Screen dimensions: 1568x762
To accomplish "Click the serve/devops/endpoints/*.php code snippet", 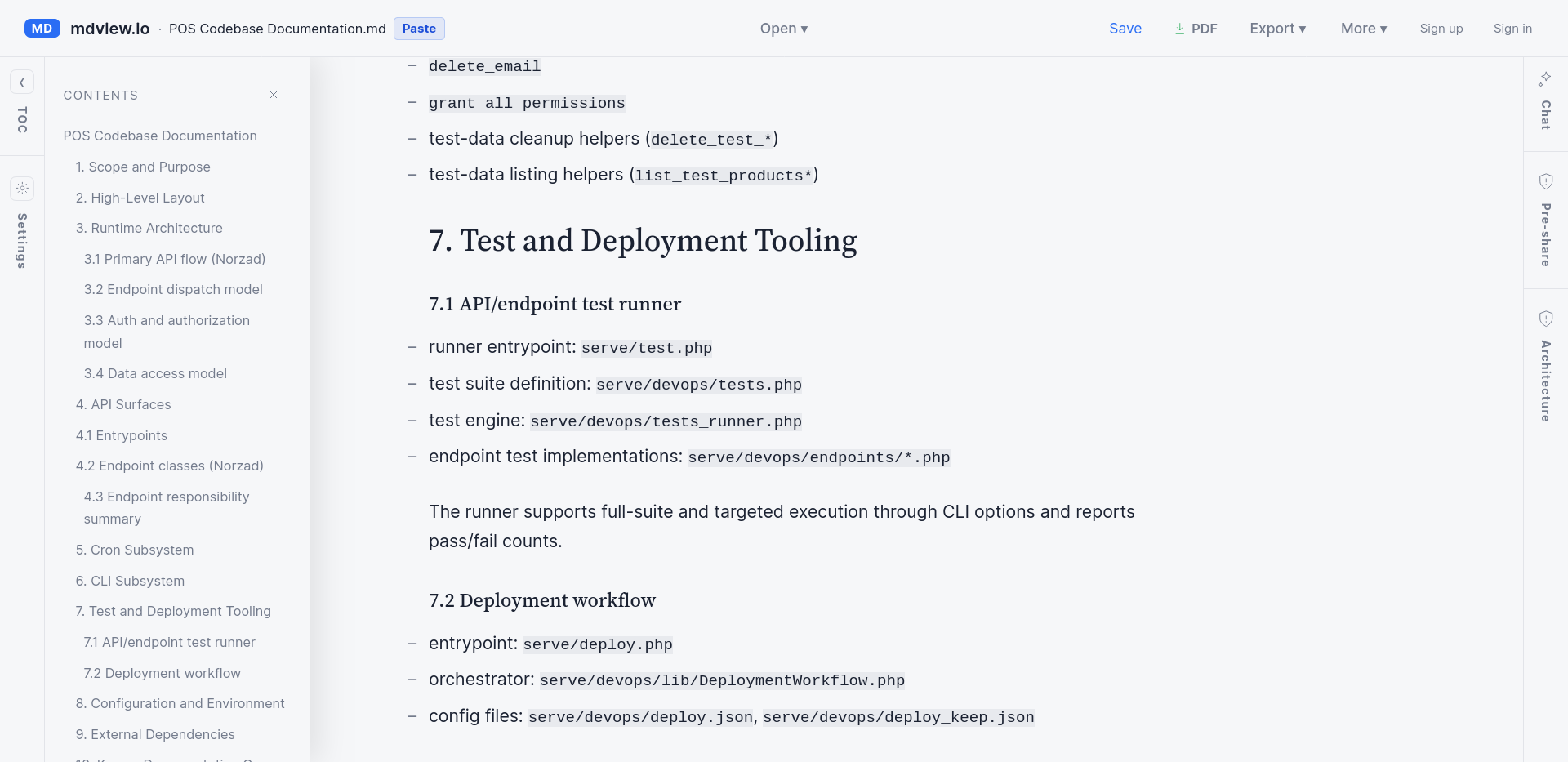I will pos(819,457).
